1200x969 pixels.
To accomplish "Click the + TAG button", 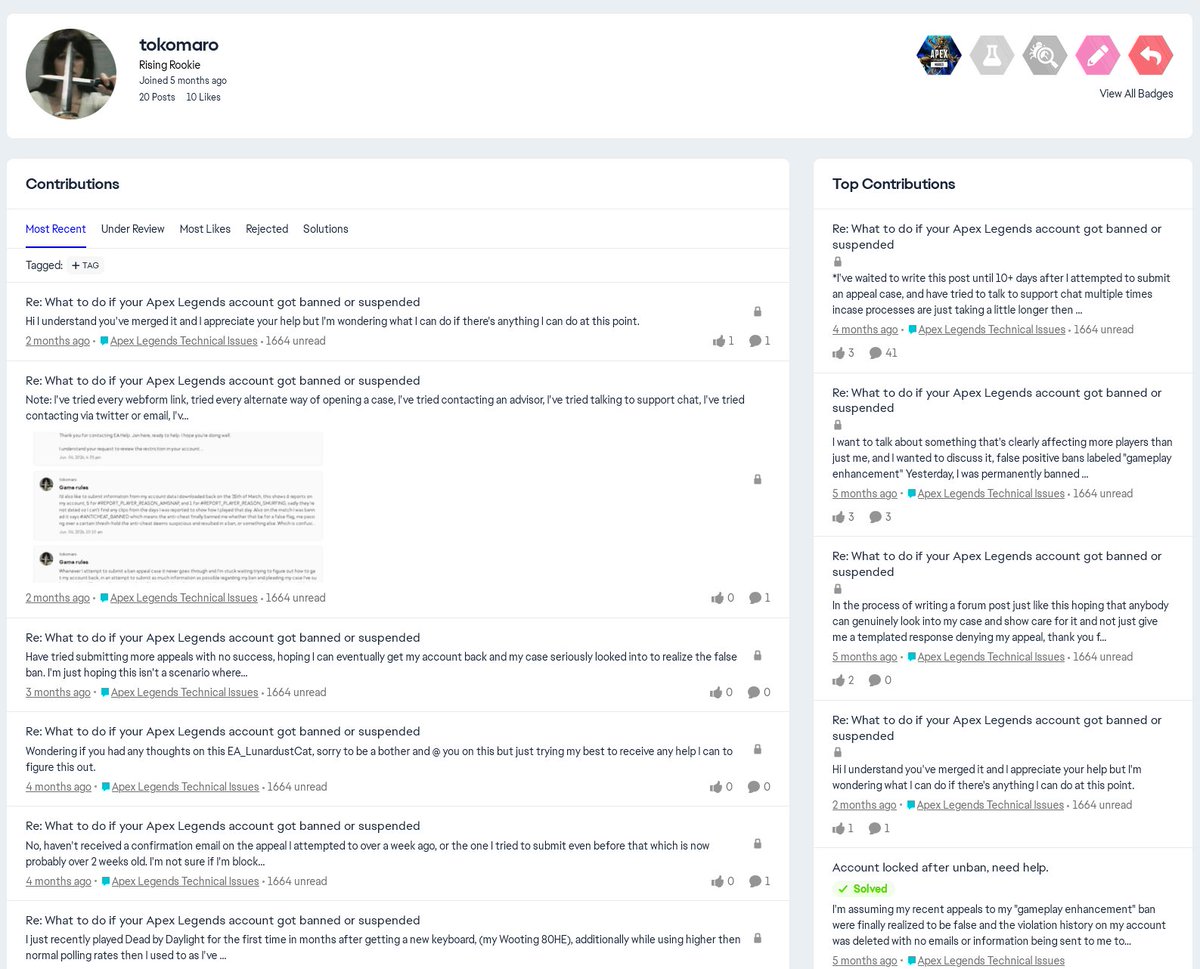I will [x=85, y=266].
